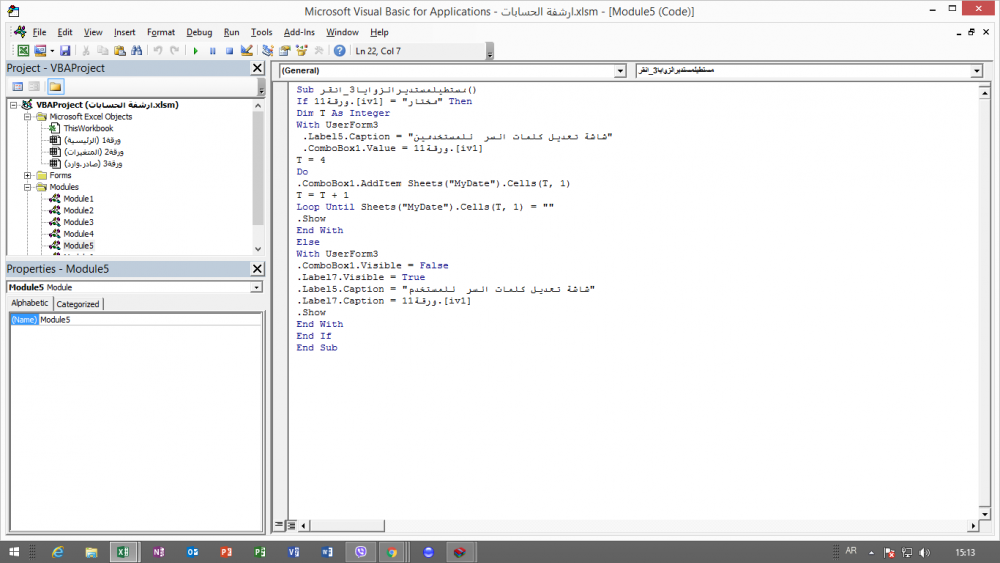This screenshot has height=563, width=1000.
Task: Open Viber from taskbar
Action: tap(361, 552)
